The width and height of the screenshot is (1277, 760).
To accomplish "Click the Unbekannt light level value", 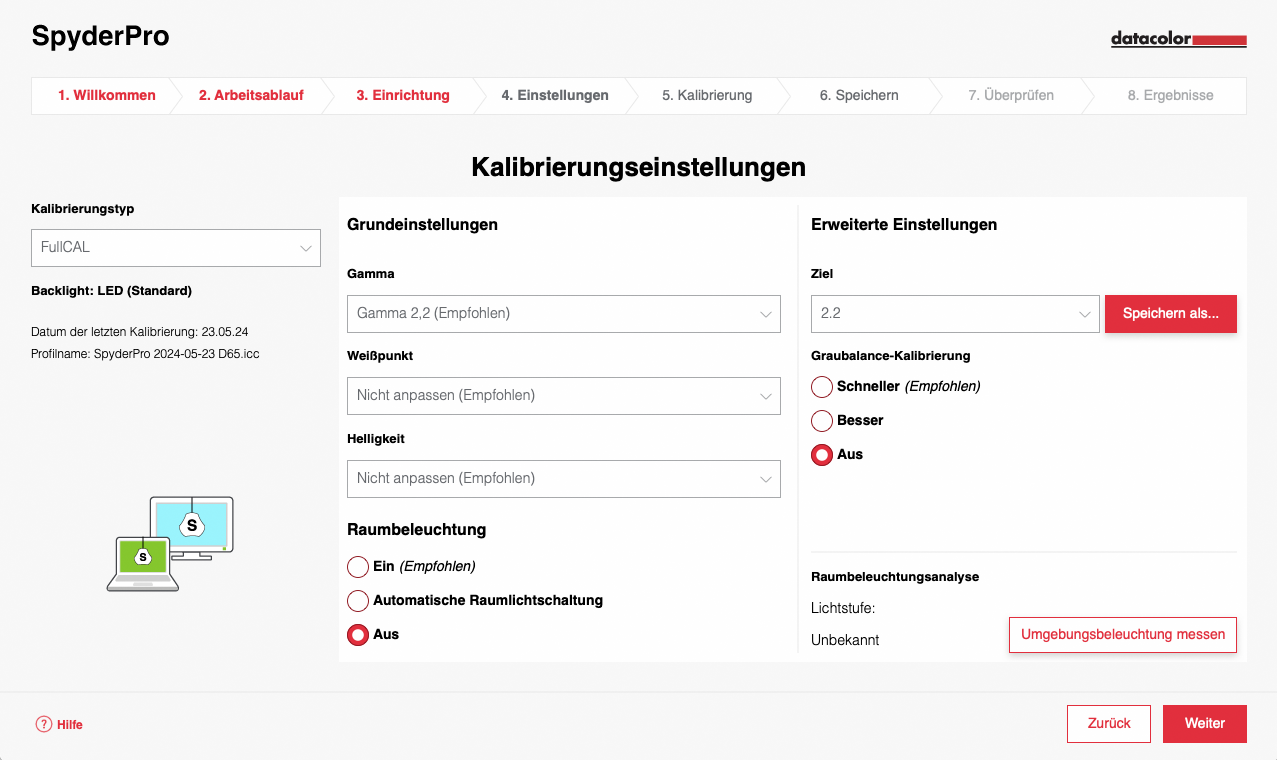I will [x=845, y=640].
